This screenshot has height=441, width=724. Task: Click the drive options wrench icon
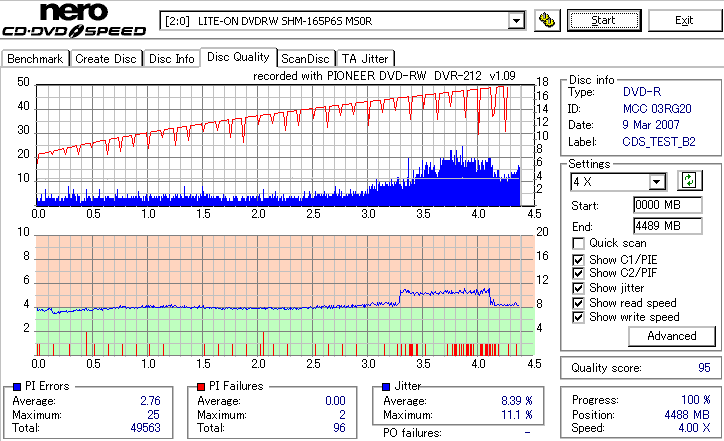click(547, 21)
